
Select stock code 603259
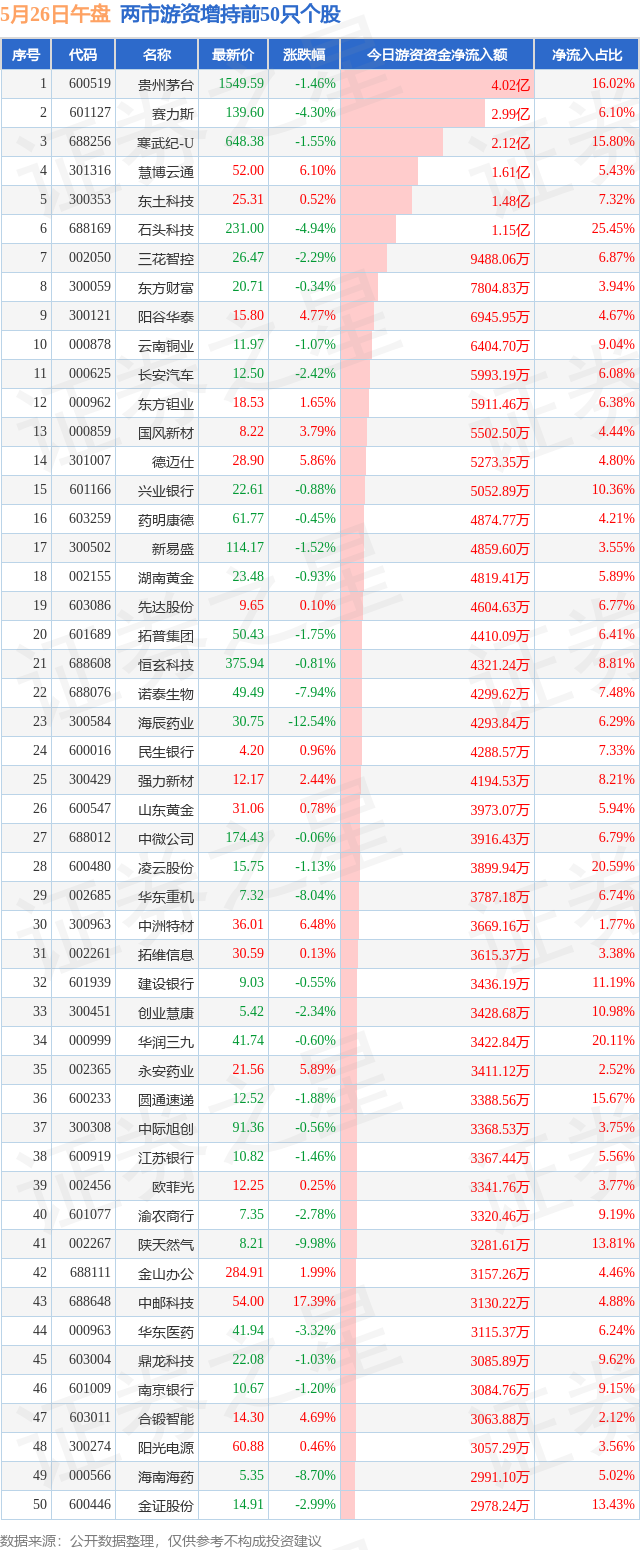click(x=90, y=519)
